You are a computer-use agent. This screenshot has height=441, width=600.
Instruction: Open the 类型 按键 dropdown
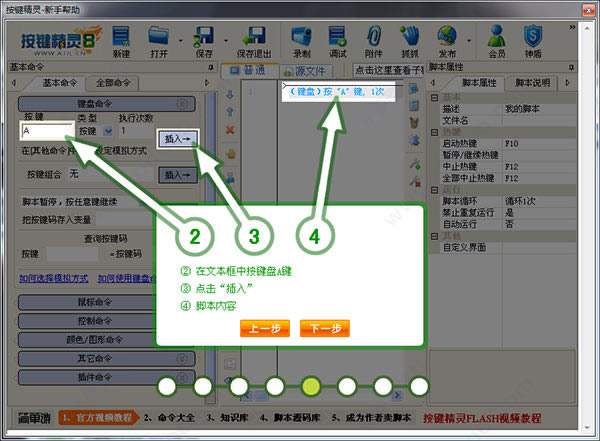coord(108,131)
